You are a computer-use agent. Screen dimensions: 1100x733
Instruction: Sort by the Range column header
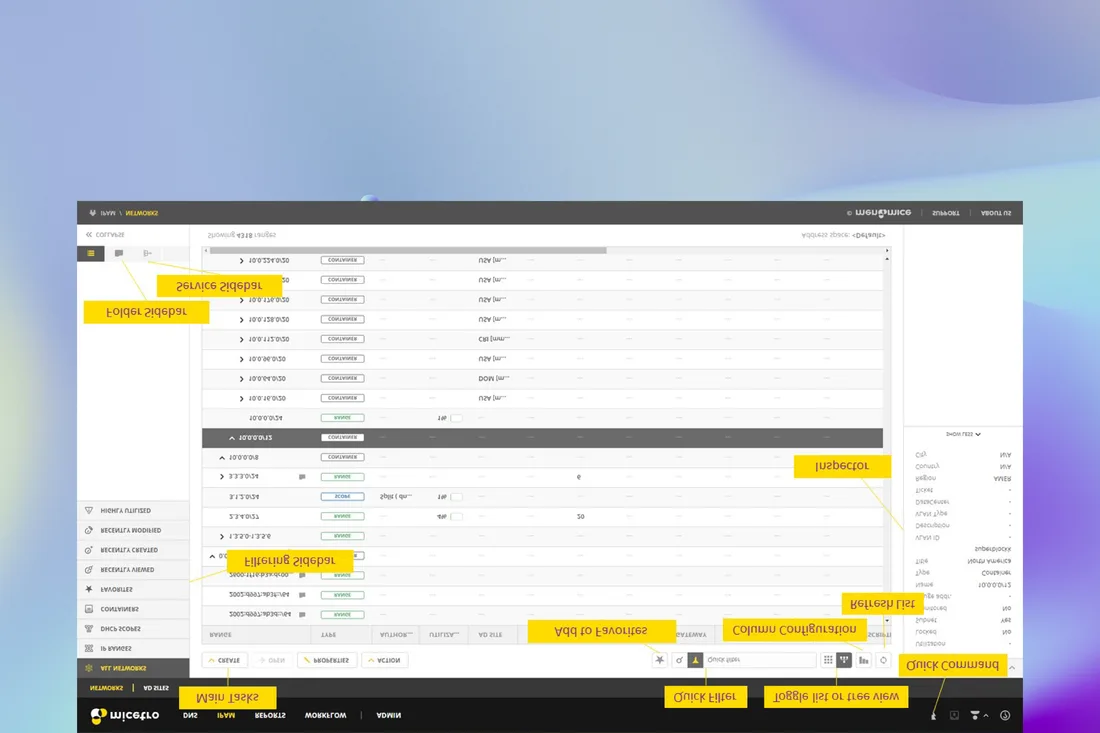257,635
